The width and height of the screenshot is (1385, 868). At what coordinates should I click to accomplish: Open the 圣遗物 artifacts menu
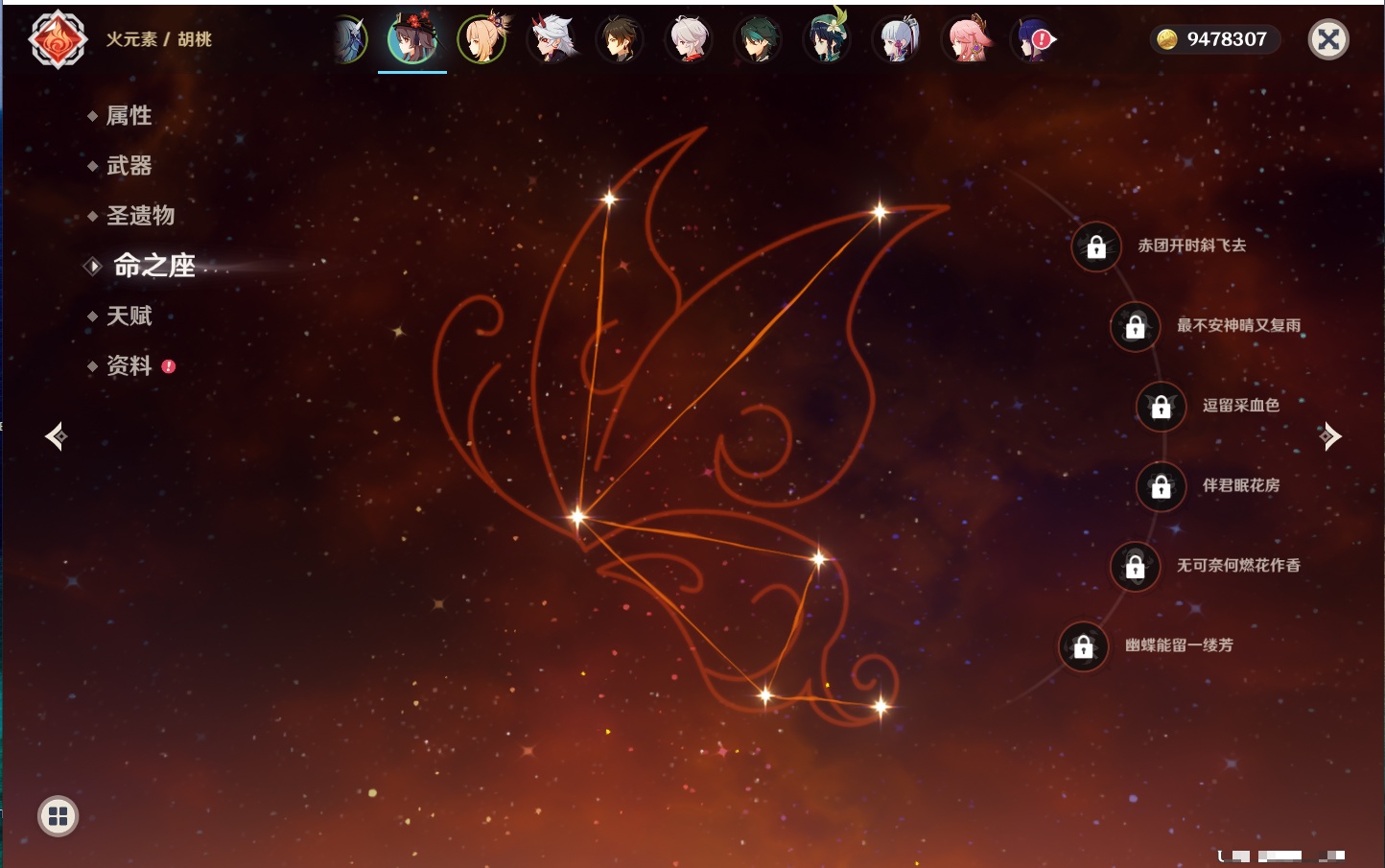coord(141,216)
